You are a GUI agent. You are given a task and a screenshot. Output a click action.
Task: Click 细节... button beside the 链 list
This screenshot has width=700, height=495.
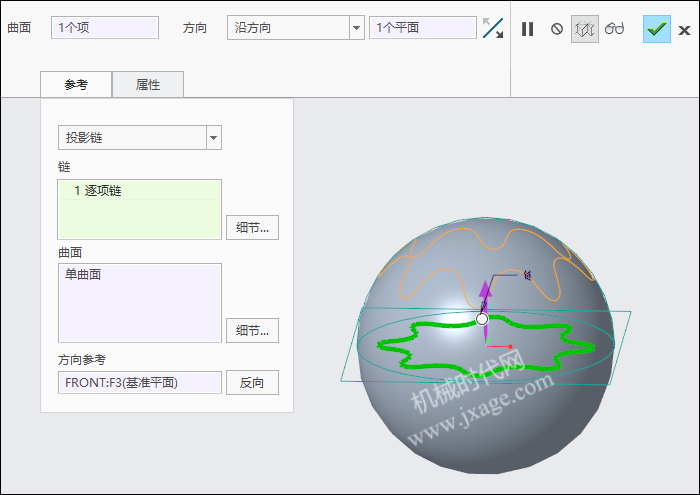252,228
